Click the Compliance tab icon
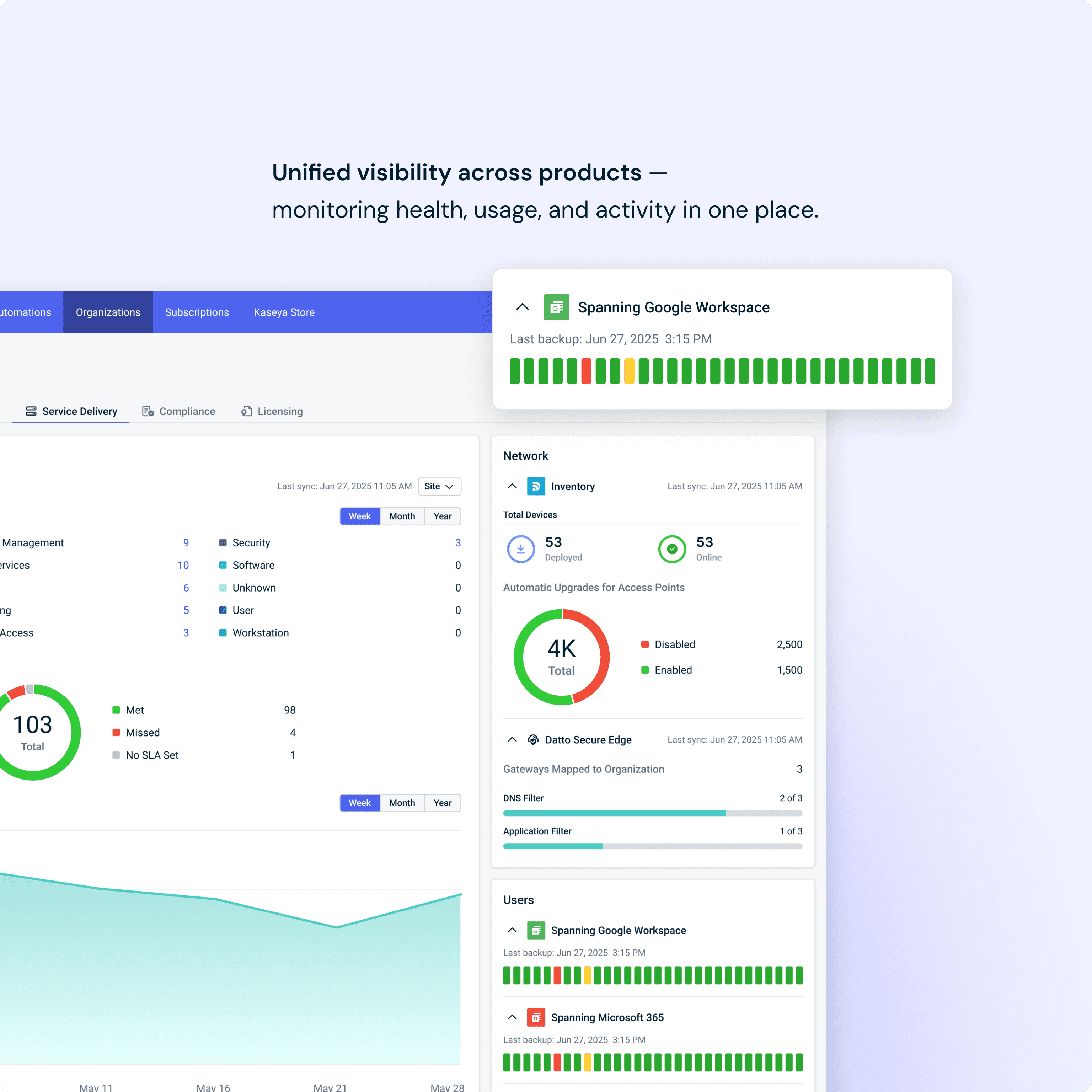The image size is (1092, 1092). point(148,412)
